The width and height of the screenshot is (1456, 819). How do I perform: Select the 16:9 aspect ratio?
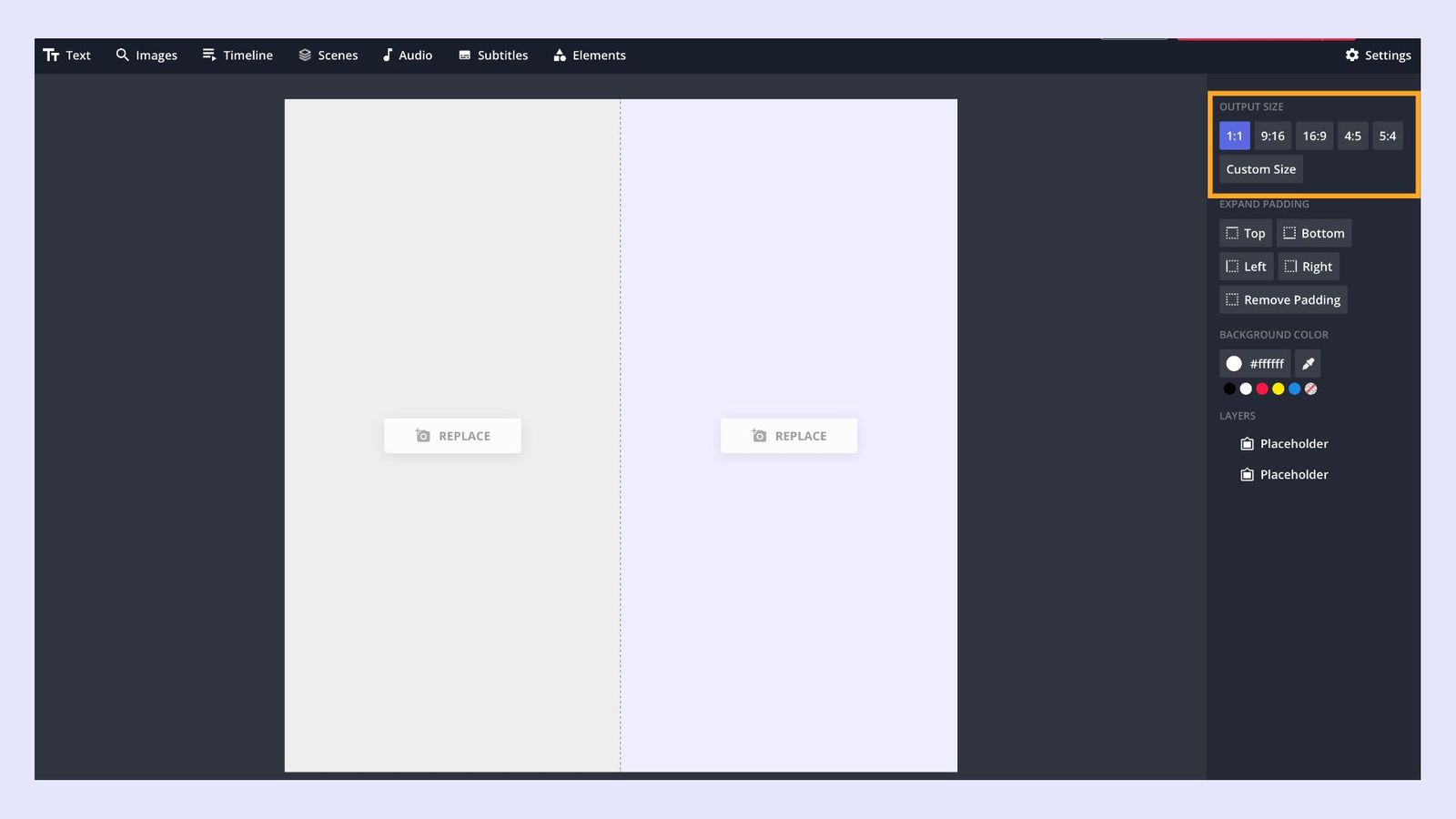(1313, 136)
